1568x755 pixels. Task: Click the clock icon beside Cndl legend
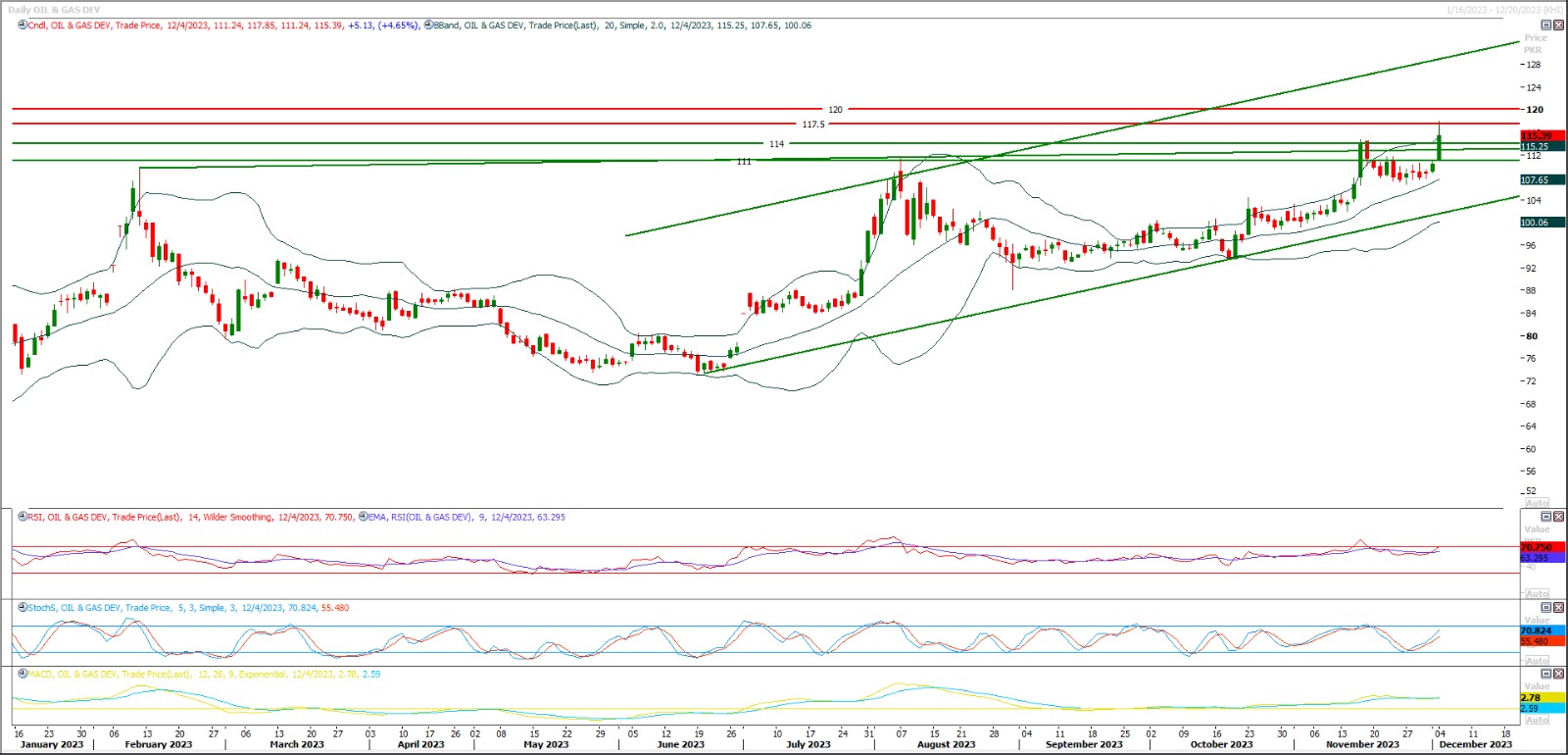click(x=23, y=25)
